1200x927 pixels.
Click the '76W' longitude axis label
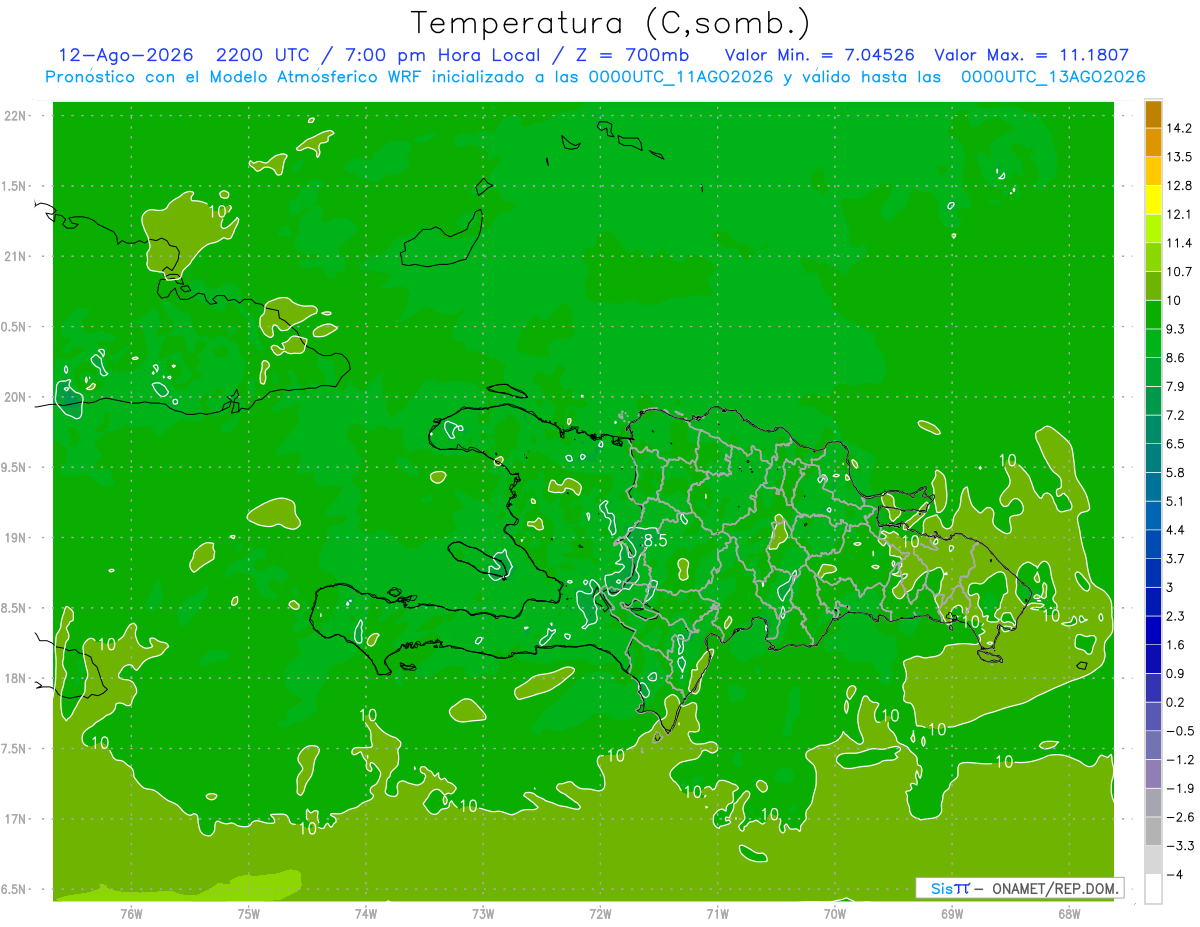click(131, 914)
